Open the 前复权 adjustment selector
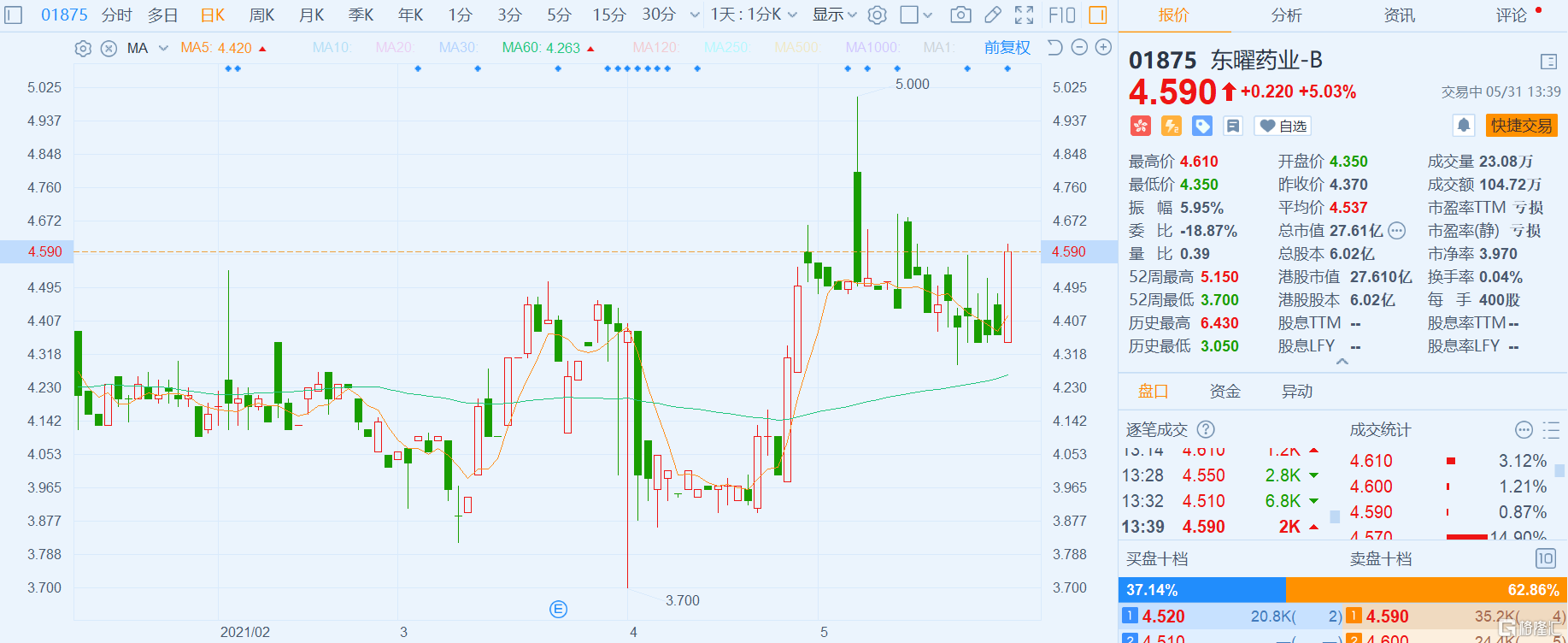Screen dimensions: 1568x643 [1007, 48]
